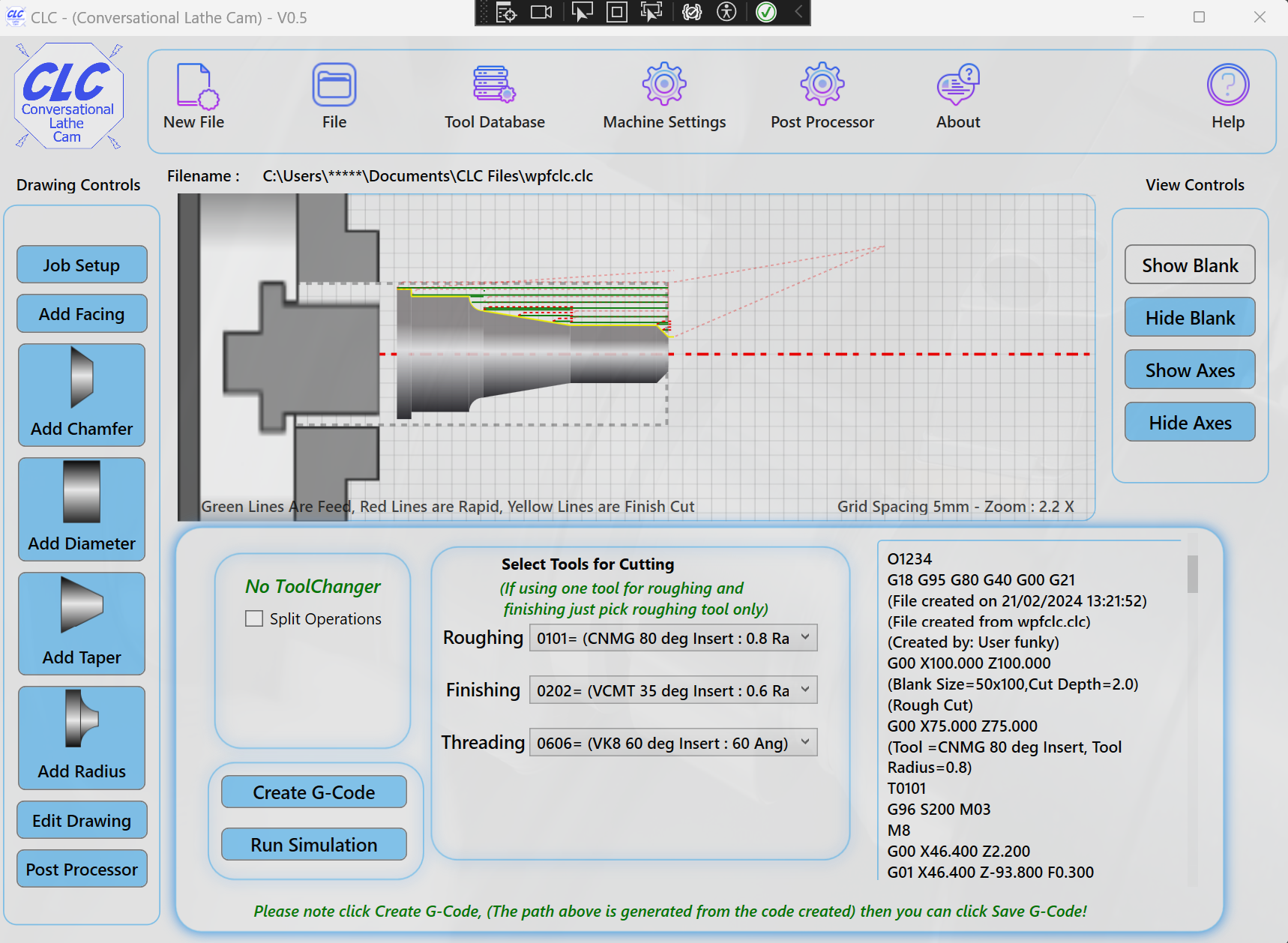The height and width of the screenshot is (943, 1288).
Task: Click the New File icon
Action: [x=196, y=85]
